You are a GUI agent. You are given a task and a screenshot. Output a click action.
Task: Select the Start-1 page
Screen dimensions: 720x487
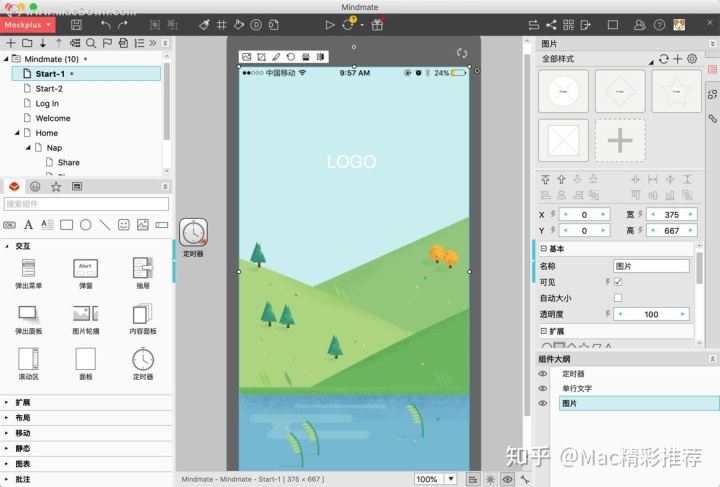point(86,73)
